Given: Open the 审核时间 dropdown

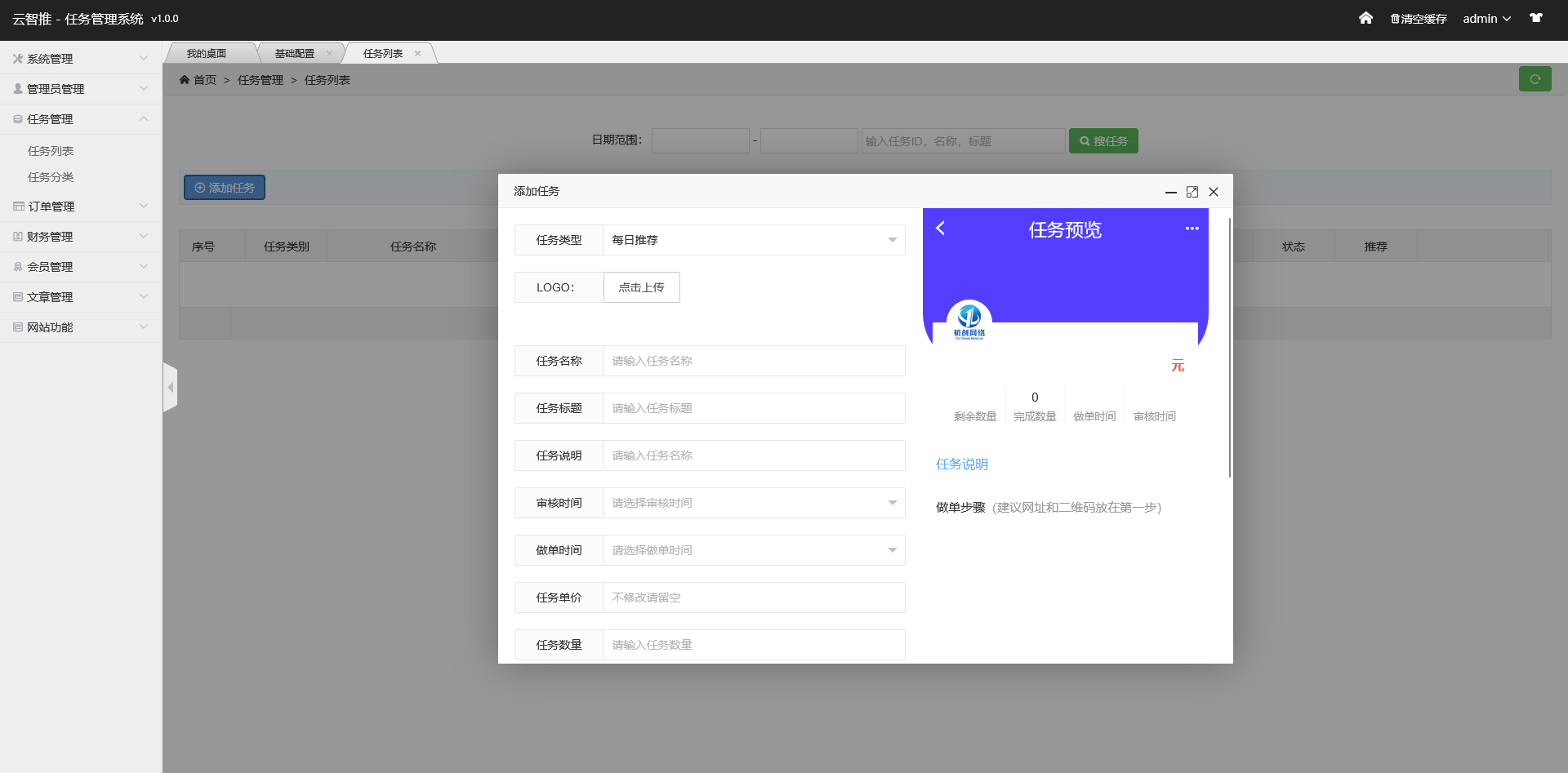Looking at the screenshot, I should (753, 503).
